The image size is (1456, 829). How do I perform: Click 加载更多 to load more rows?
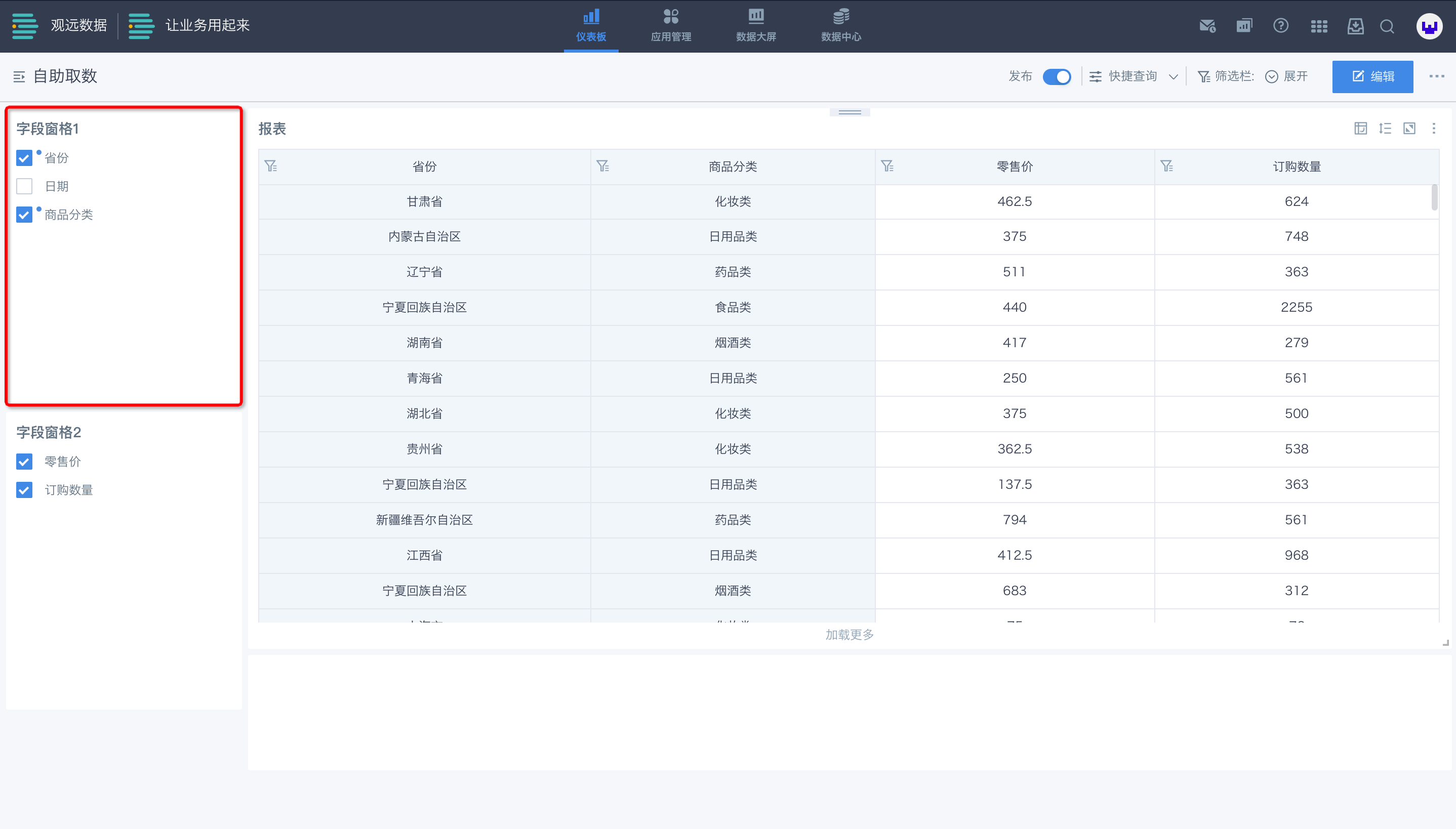point(849,634)
